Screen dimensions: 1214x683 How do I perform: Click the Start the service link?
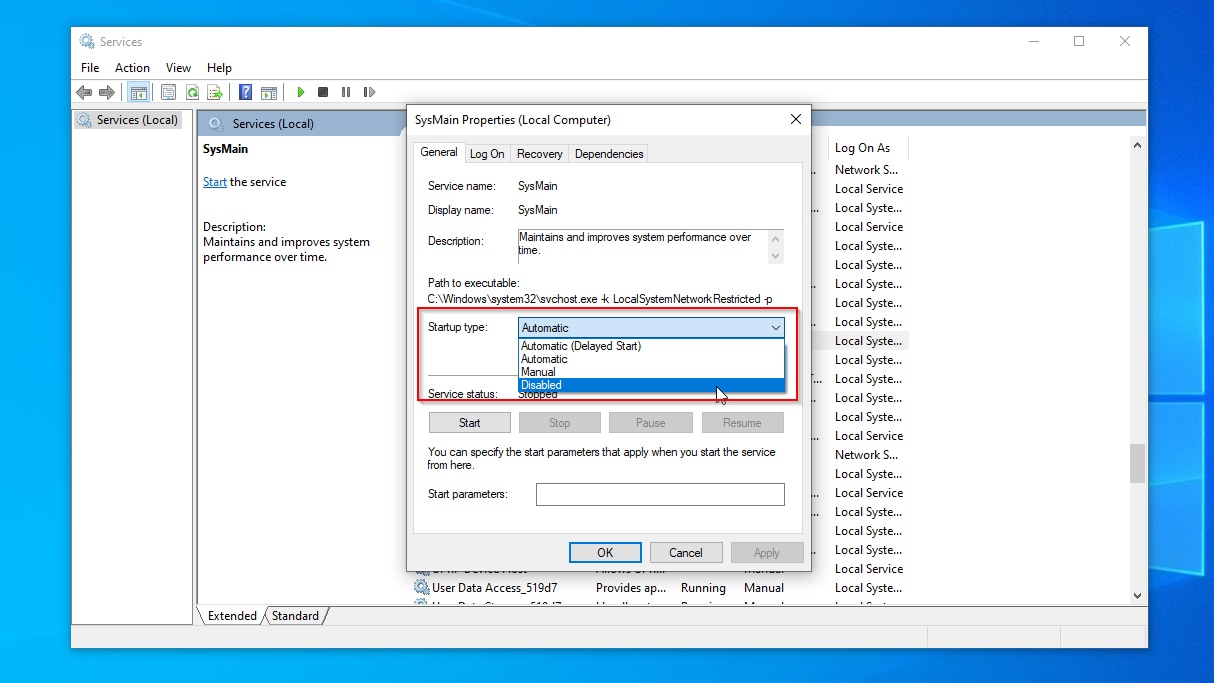coord(215,182)
